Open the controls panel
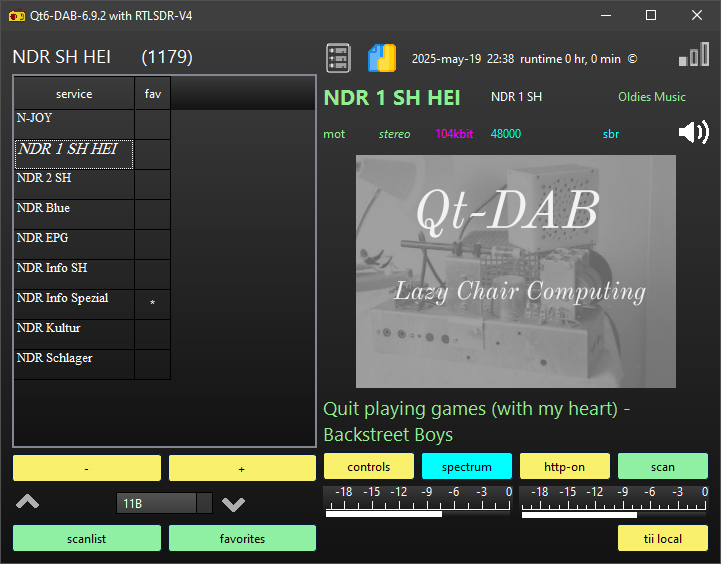 pos(369,467)
